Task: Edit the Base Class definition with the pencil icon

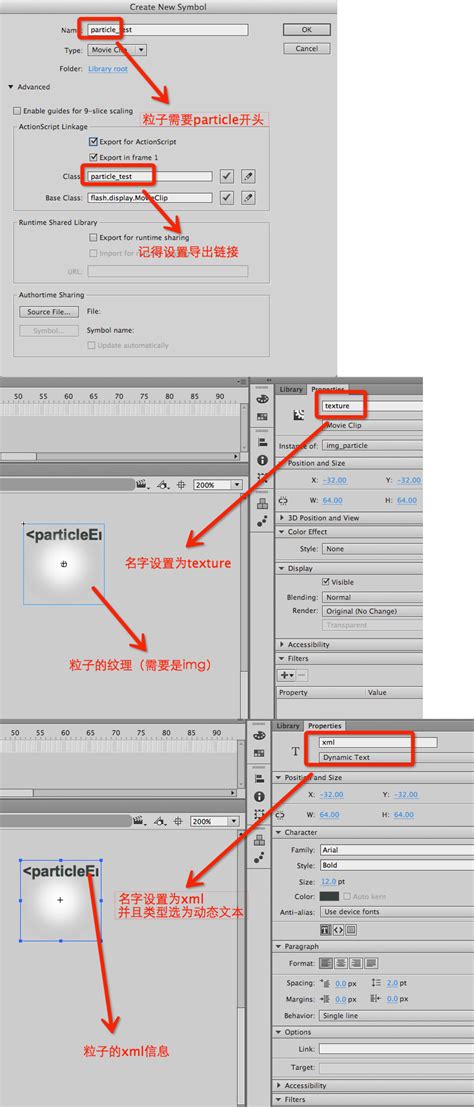Action: click(x=247, y=198)
